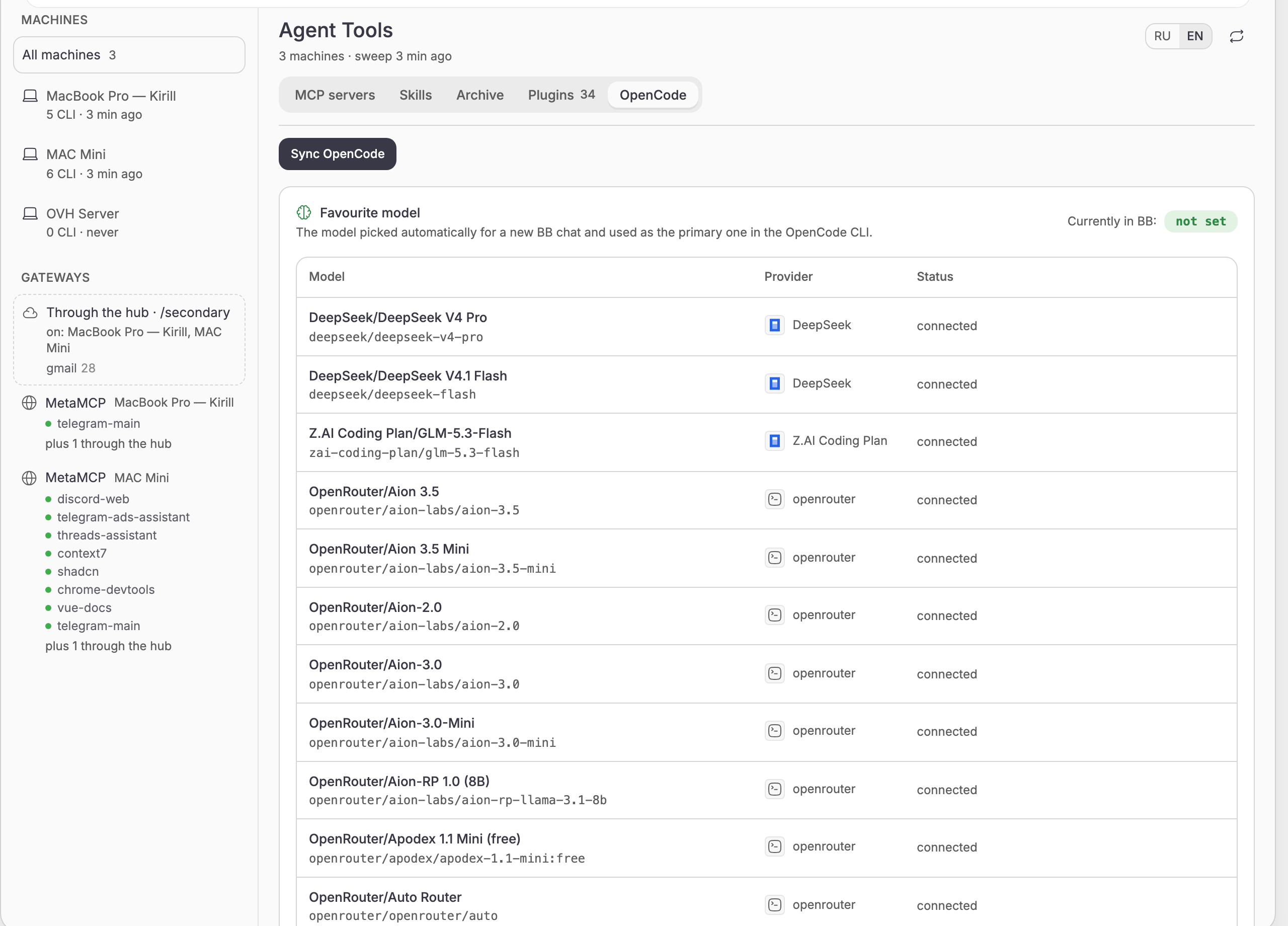The width and height of the screenshot is (1288, 926).
Task: Open the Skills tab
Action: (x=415, y=95)
